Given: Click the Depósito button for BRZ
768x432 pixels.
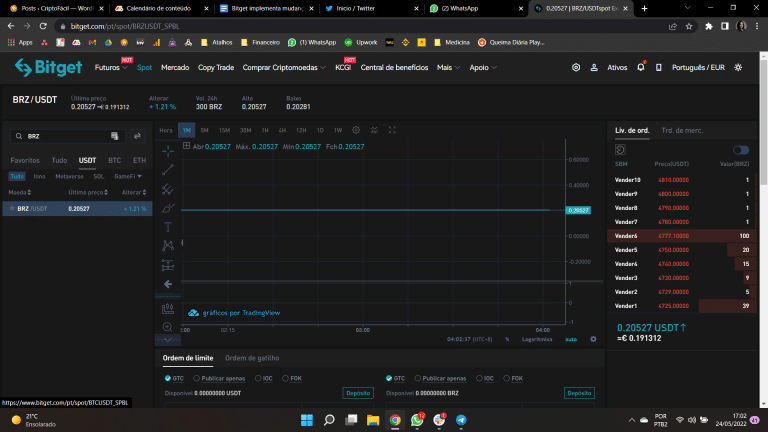Looking at the screenshot, I should coord(579,393).
